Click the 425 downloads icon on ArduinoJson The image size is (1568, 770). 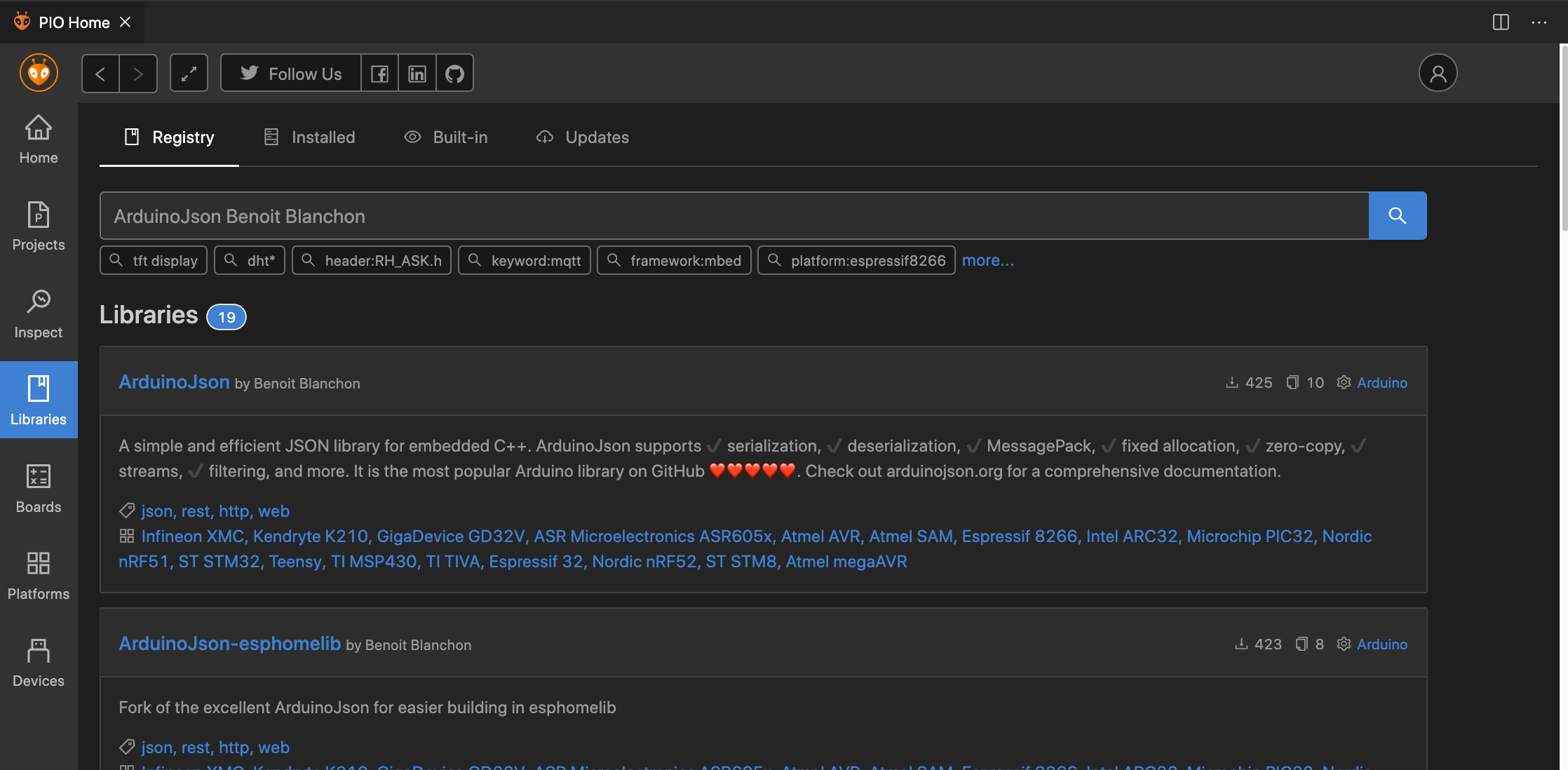[x=1232, y=382]
